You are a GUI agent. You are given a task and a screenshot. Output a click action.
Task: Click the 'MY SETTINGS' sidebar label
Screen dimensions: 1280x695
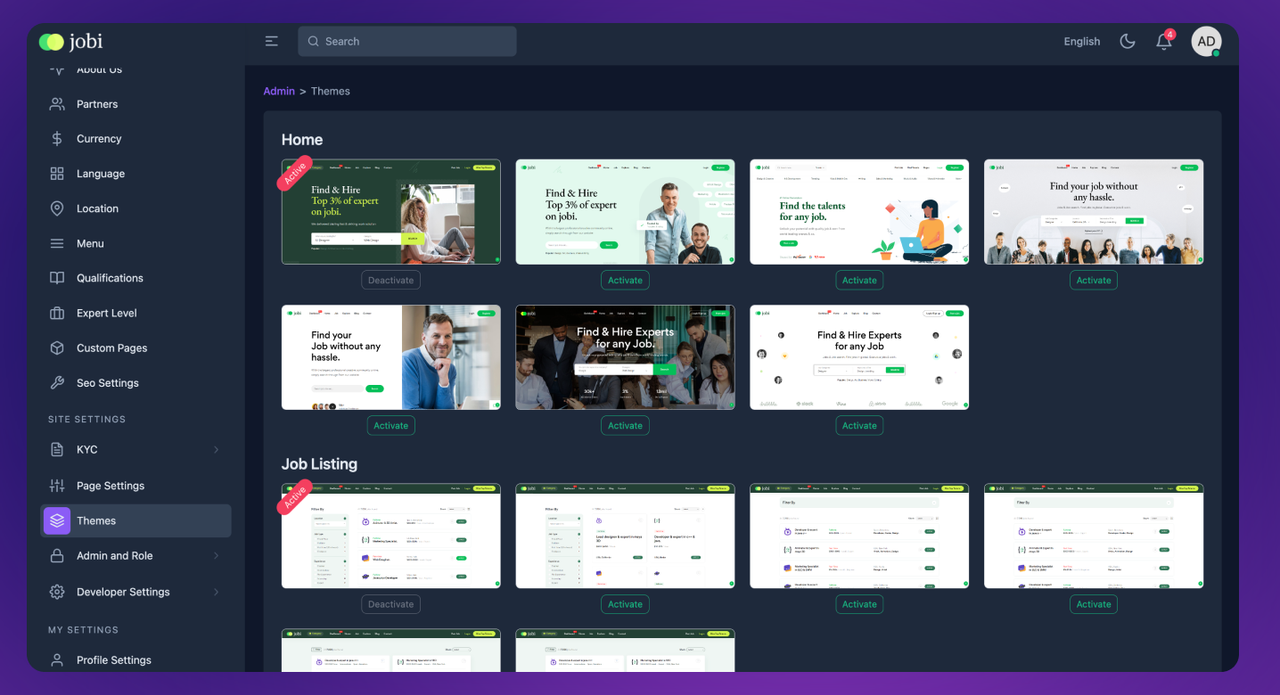[x=83, y=630]
